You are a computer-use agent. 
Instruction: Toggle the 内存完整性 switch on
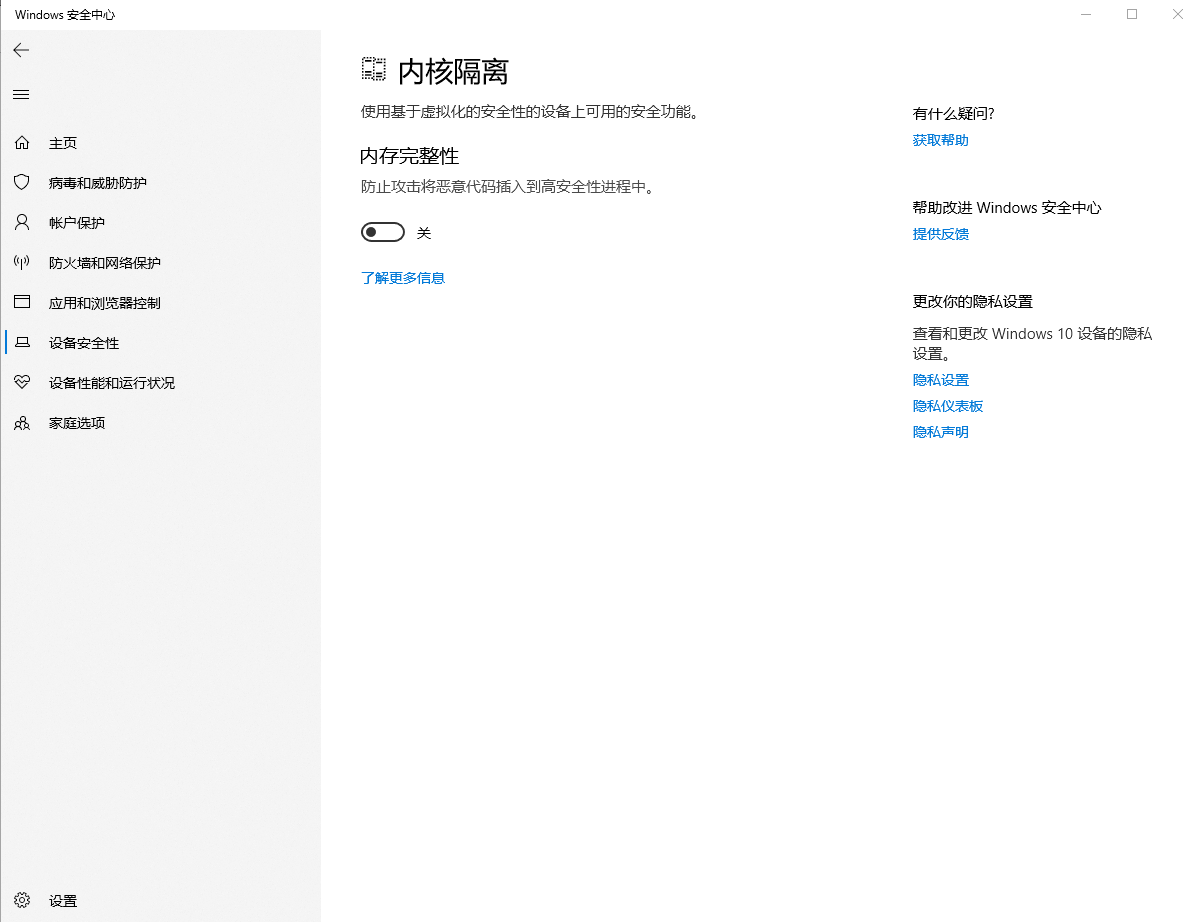tap(383, 232)
